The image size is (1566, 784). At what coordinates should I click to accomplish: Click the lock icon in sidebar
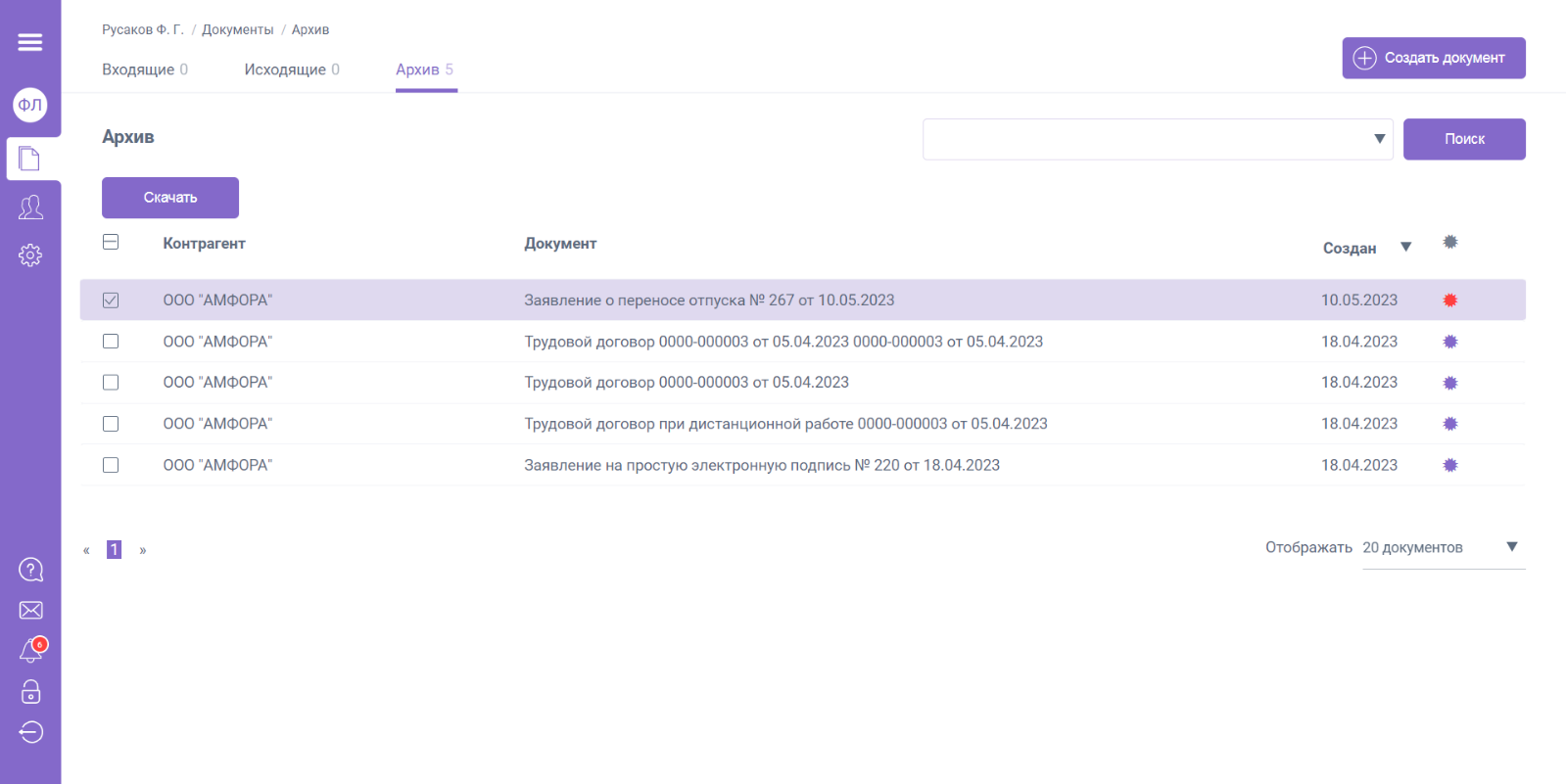tap(30, 692)
